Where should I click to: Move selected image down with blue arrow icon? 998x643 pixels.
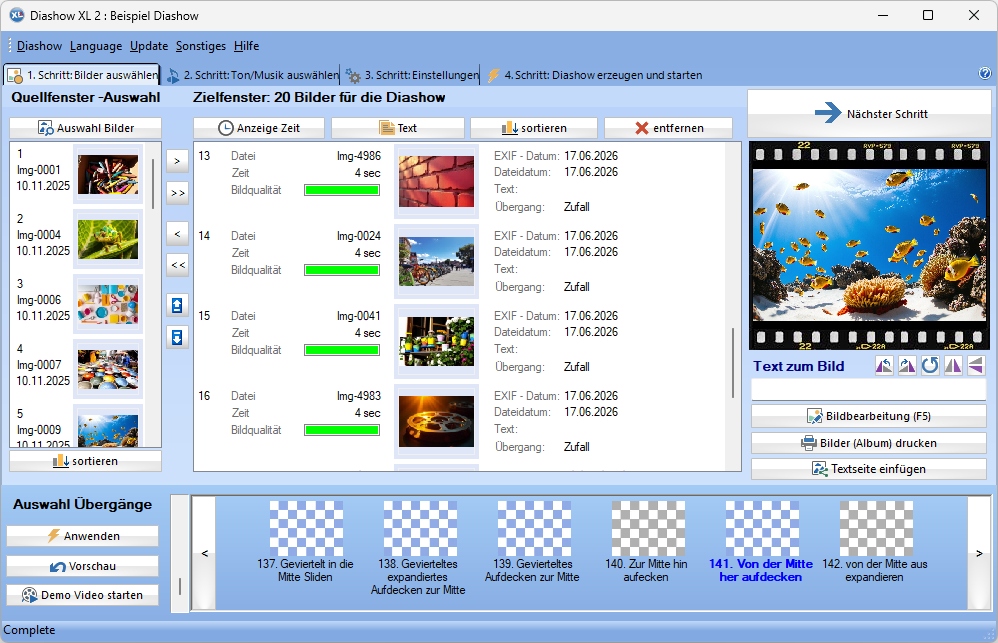pyautogui.click(x=178, y=337)
